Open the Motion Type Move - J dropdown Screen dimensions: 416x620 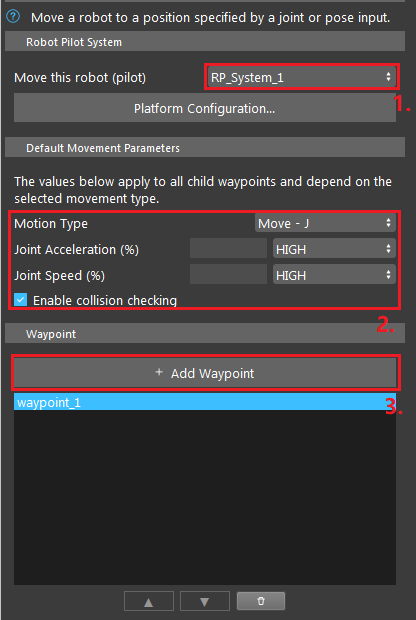tap(325, 223)
